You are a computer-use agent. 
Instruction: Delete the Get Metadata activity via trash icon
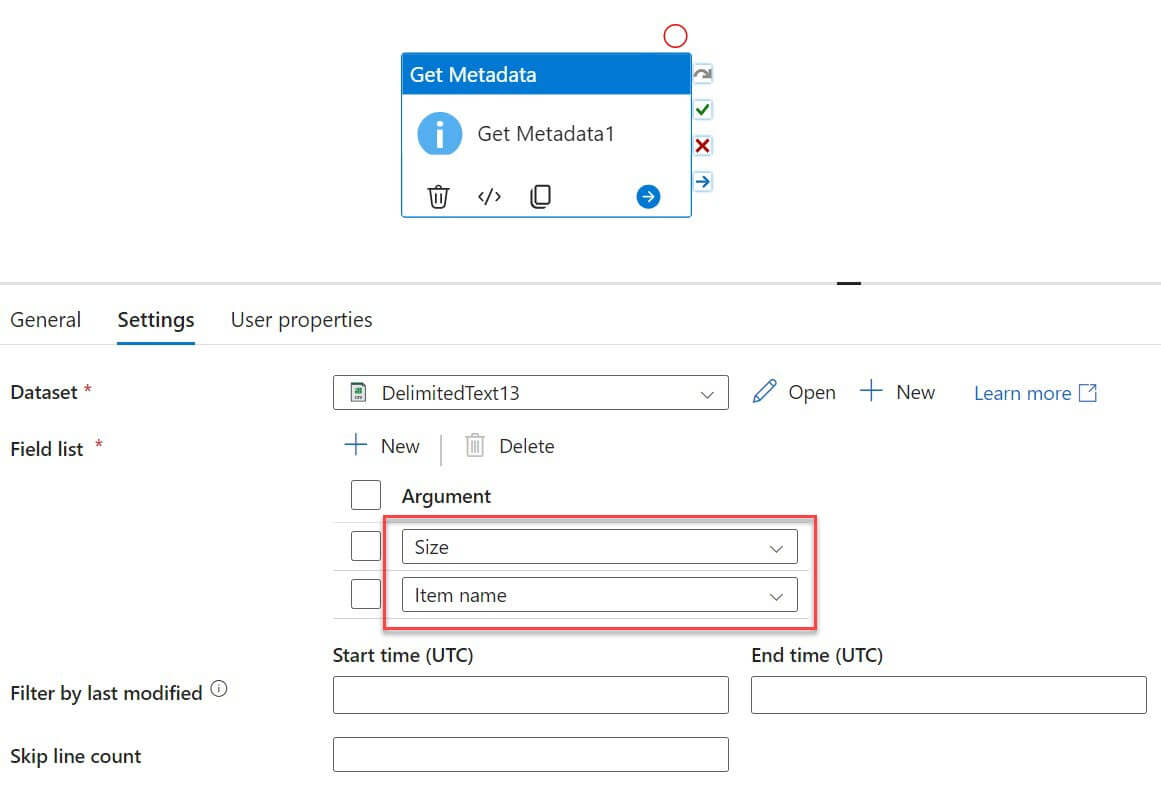pyautogui.click(x=438, y=196)
